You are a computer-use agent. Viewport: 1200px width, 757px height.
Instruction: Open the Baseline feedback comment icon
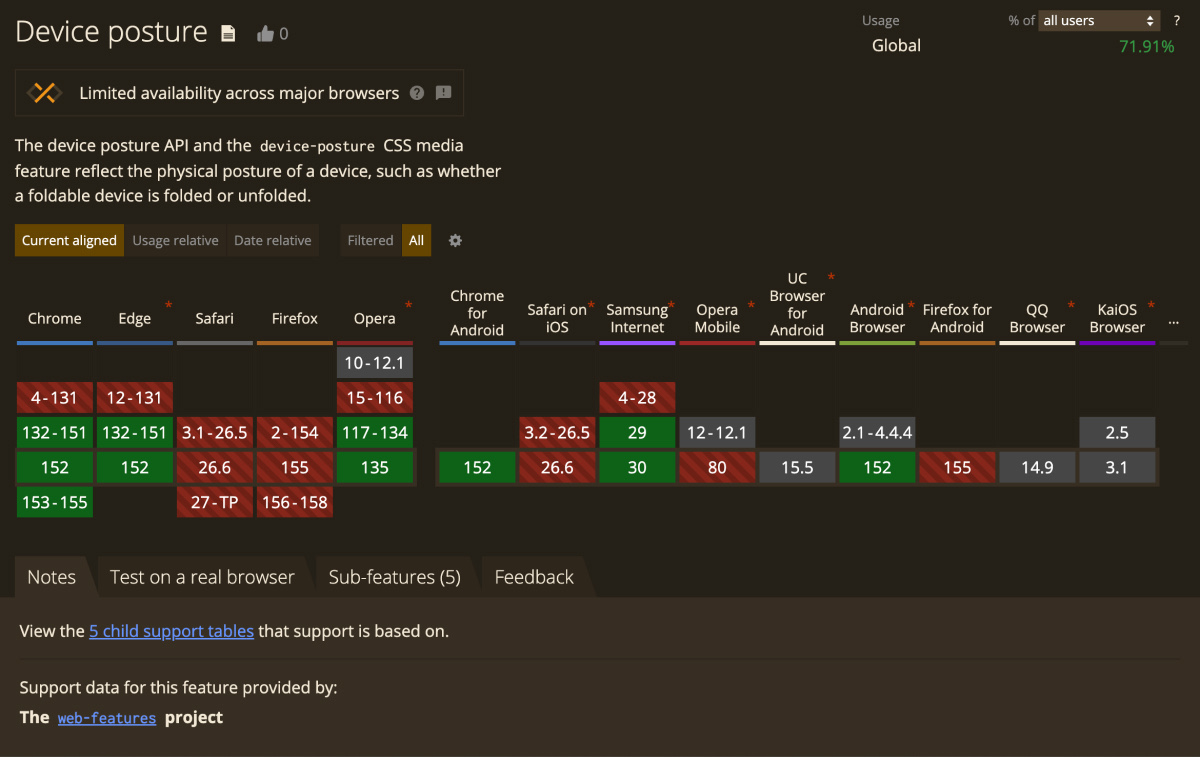pyautogui.click(x=444, y=93)
